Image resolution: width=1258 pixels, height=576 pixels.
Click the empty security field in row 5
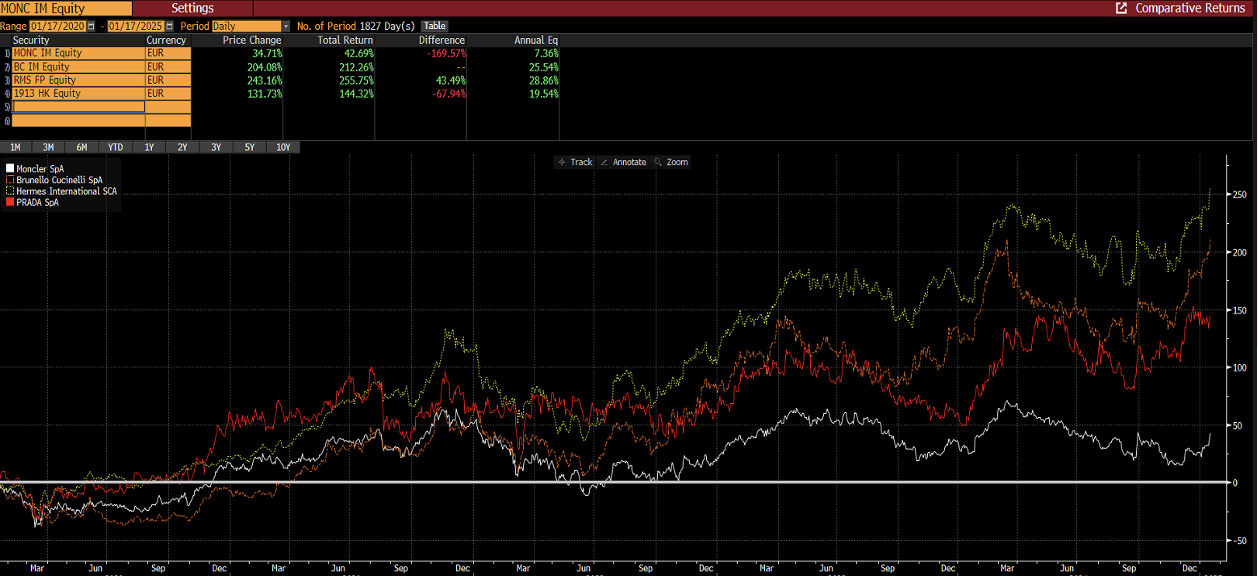coord(78,106)
